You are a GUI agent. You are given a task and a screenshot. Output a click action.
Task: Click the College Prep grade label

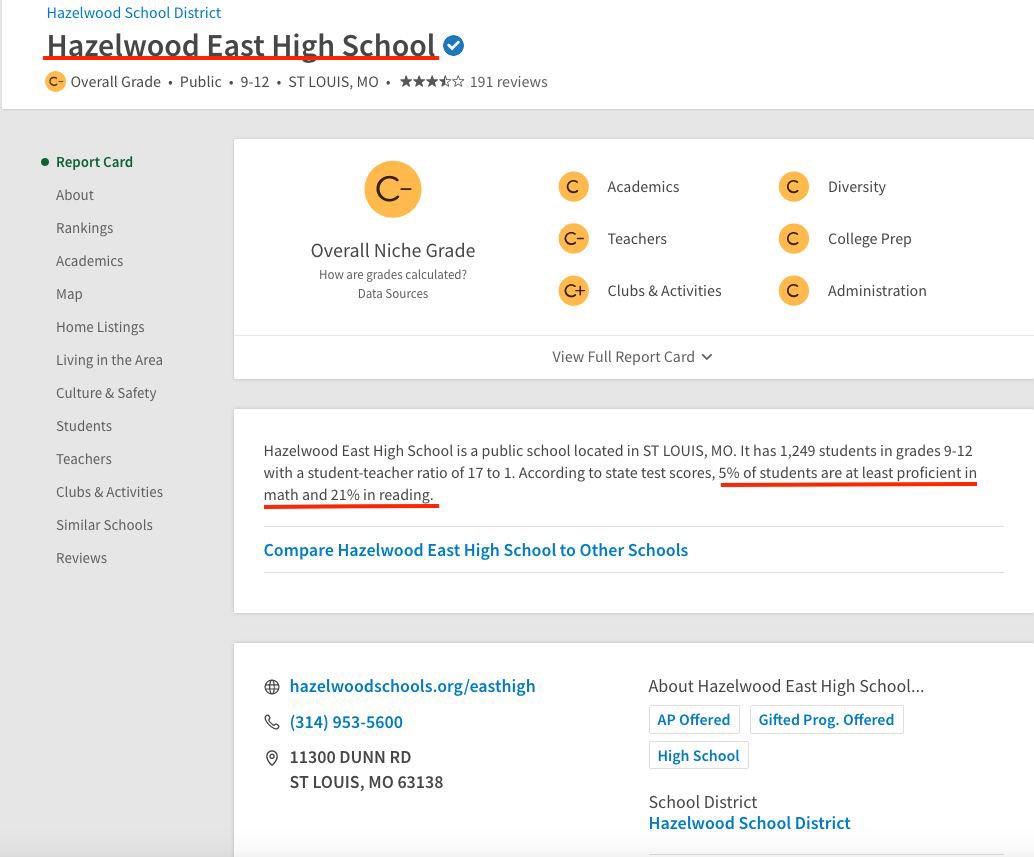869,239
